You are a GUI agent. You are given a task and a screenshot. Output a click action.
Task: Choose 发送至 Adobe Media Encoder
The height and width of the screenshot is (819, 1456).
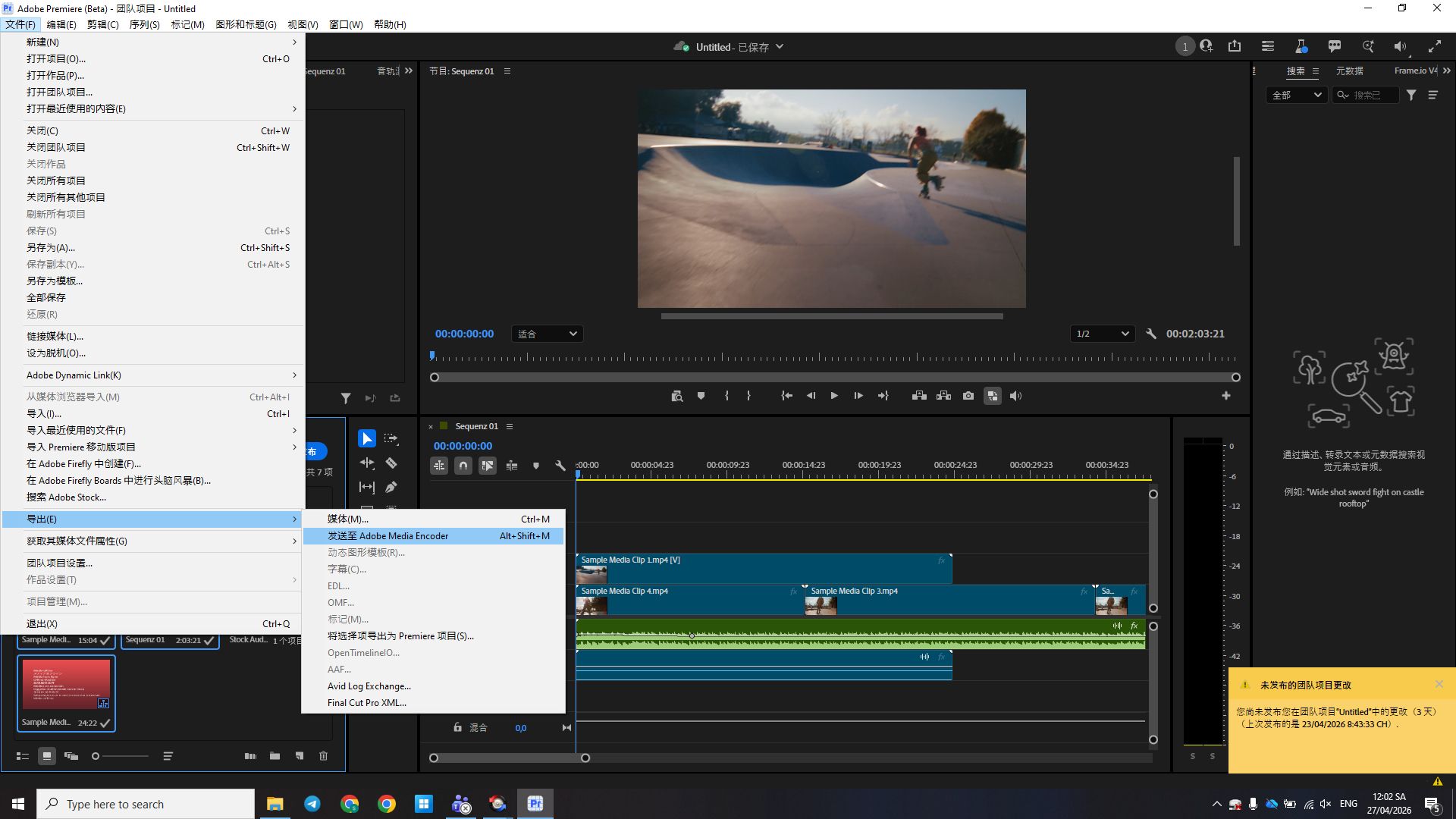(433, 535)
